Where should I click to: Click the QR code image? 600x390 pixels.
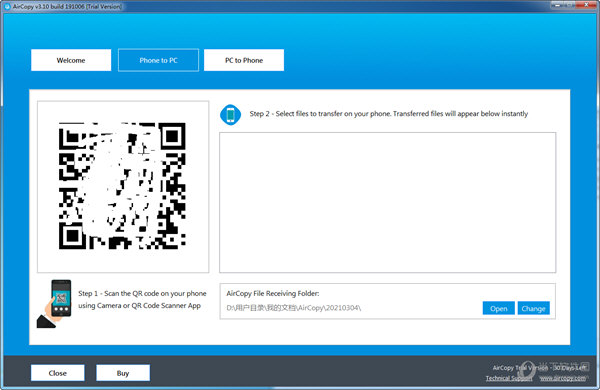tap(122, 186)
